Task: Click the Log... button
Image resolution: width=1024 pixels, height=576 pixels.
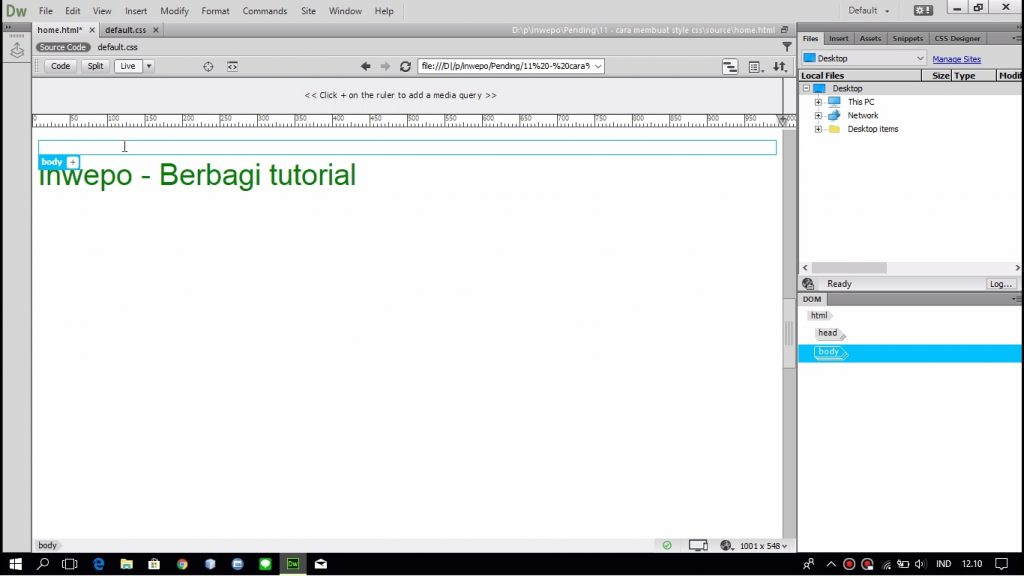Action: point(1000,284)
